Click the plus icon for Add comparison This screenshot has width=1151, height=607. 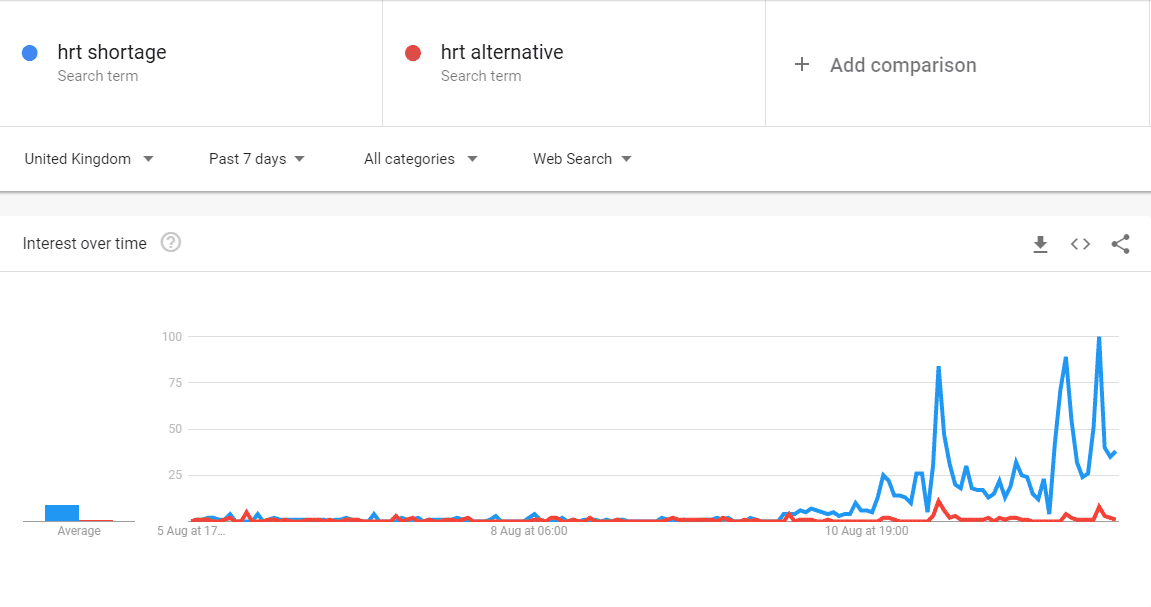[802, 65]
